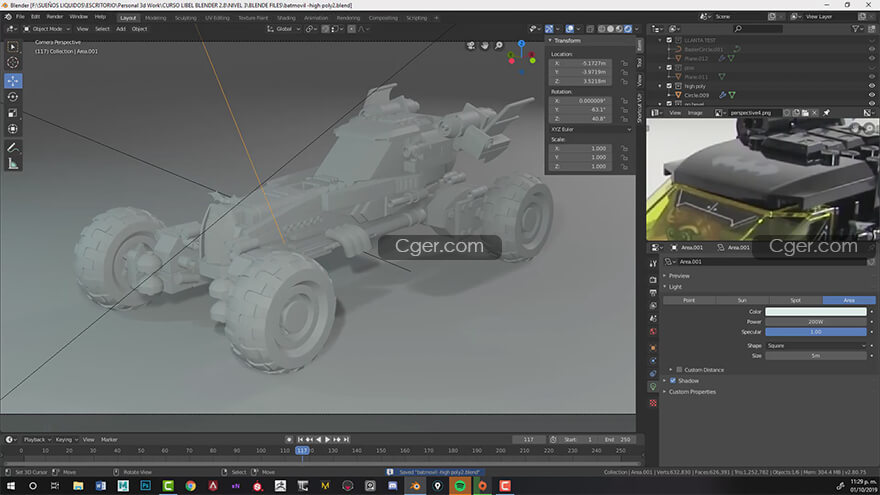Click the Blender icon in Windows taskbar
880x495 pixels.
(415, 485)
